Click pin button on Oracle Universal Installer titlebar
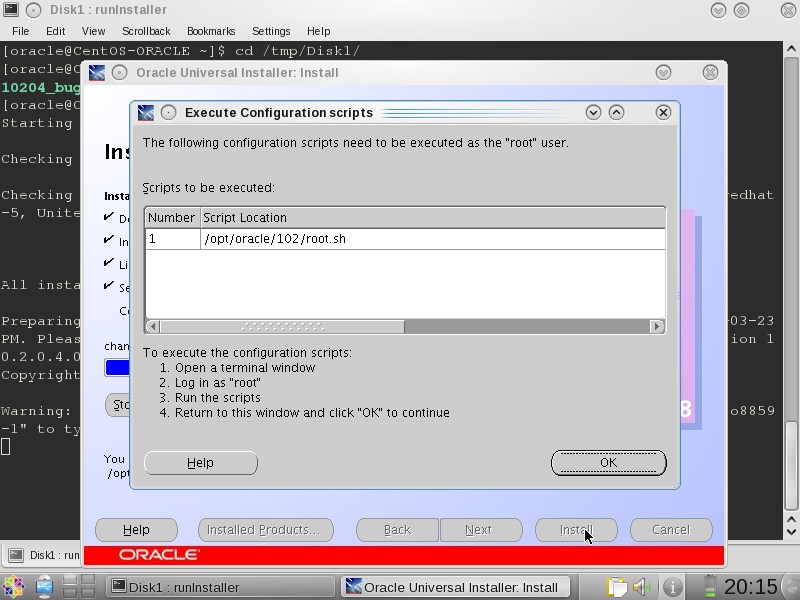Screen dimensions: 800x600 click(x=119, y=72)
